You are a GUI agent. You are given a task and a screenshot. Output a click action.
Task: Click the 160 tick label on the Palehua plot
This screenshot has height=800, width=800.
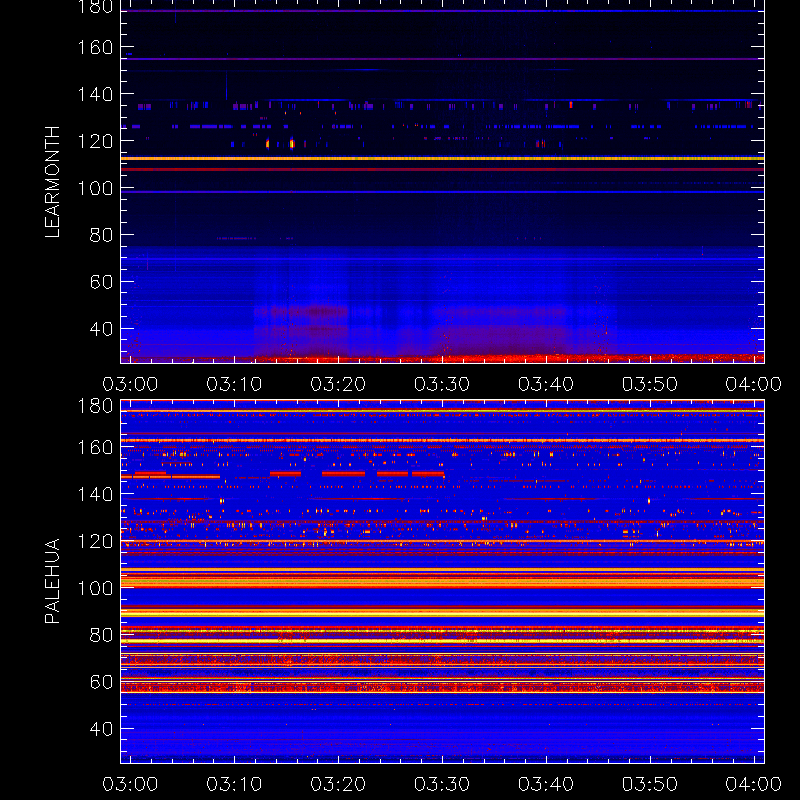(95, 448)
